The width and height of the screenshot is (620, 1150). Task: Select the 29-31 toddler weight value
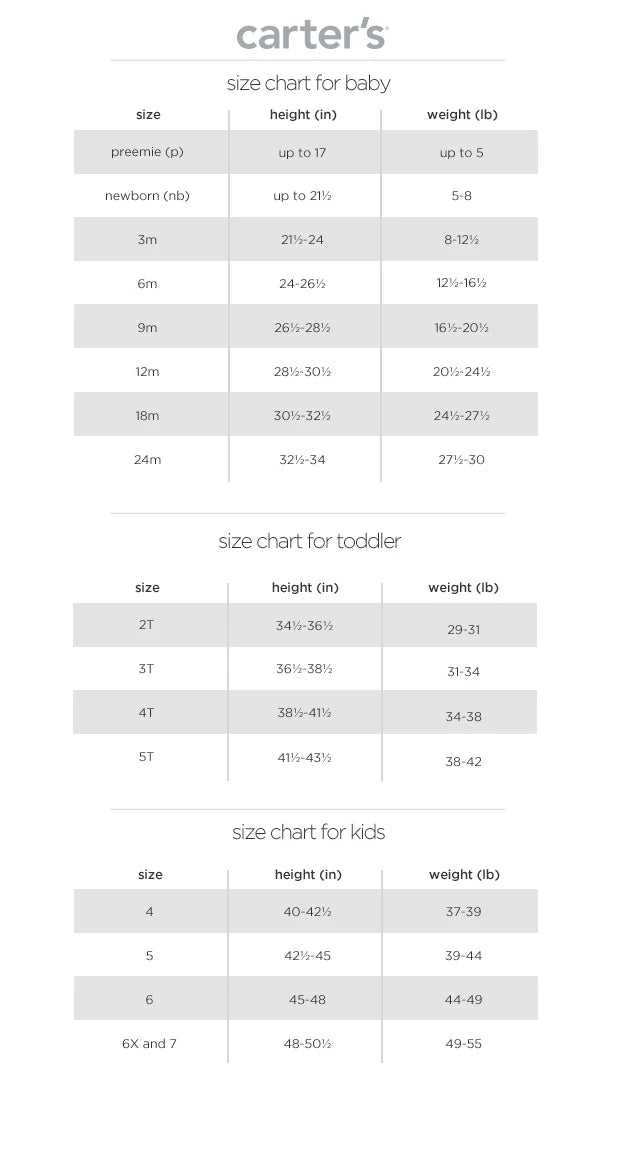coord(463,630)
